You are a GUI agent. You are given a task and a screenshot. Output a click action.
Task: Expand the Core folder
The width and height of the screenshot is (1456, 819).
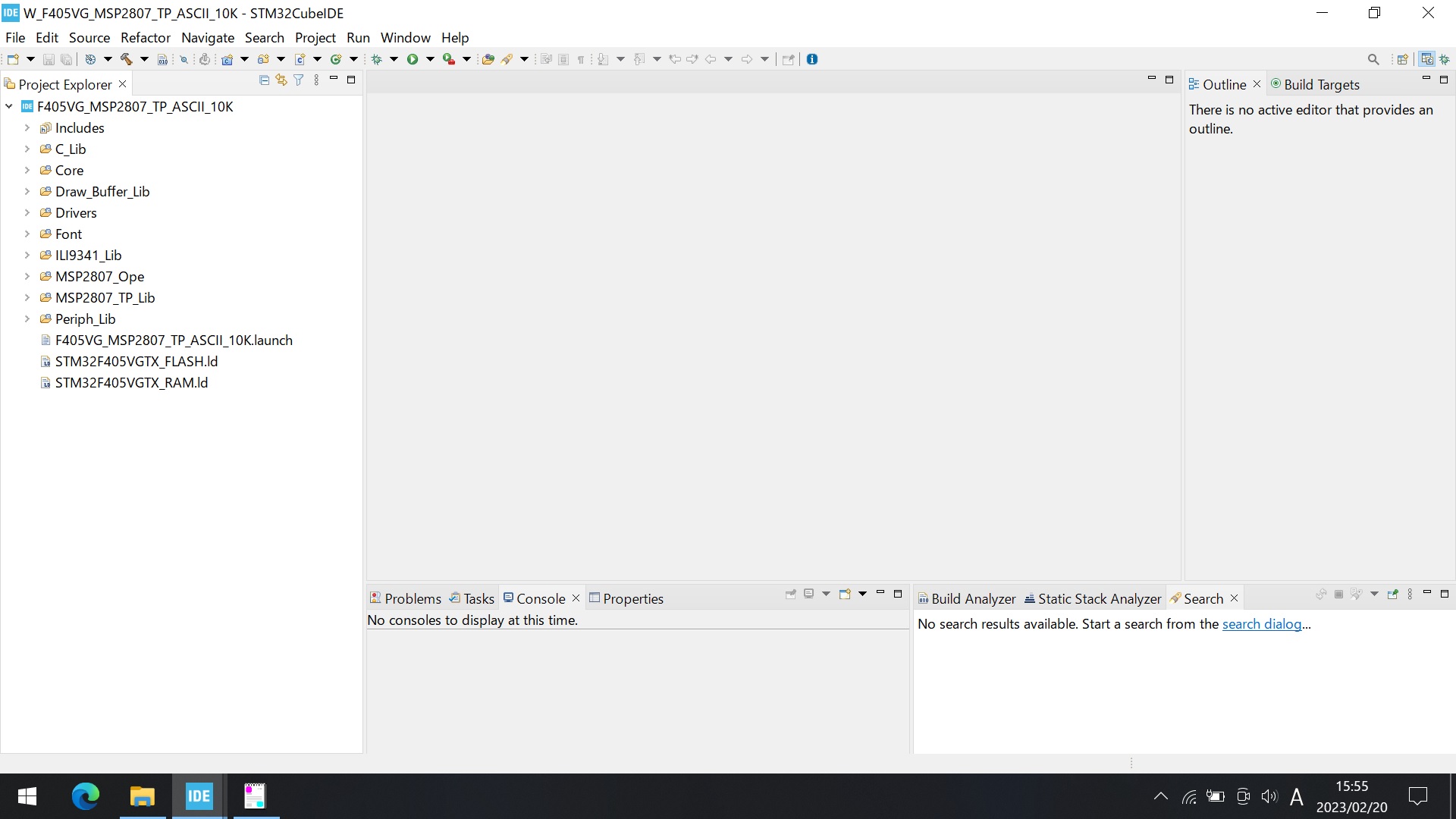point(27,171)
